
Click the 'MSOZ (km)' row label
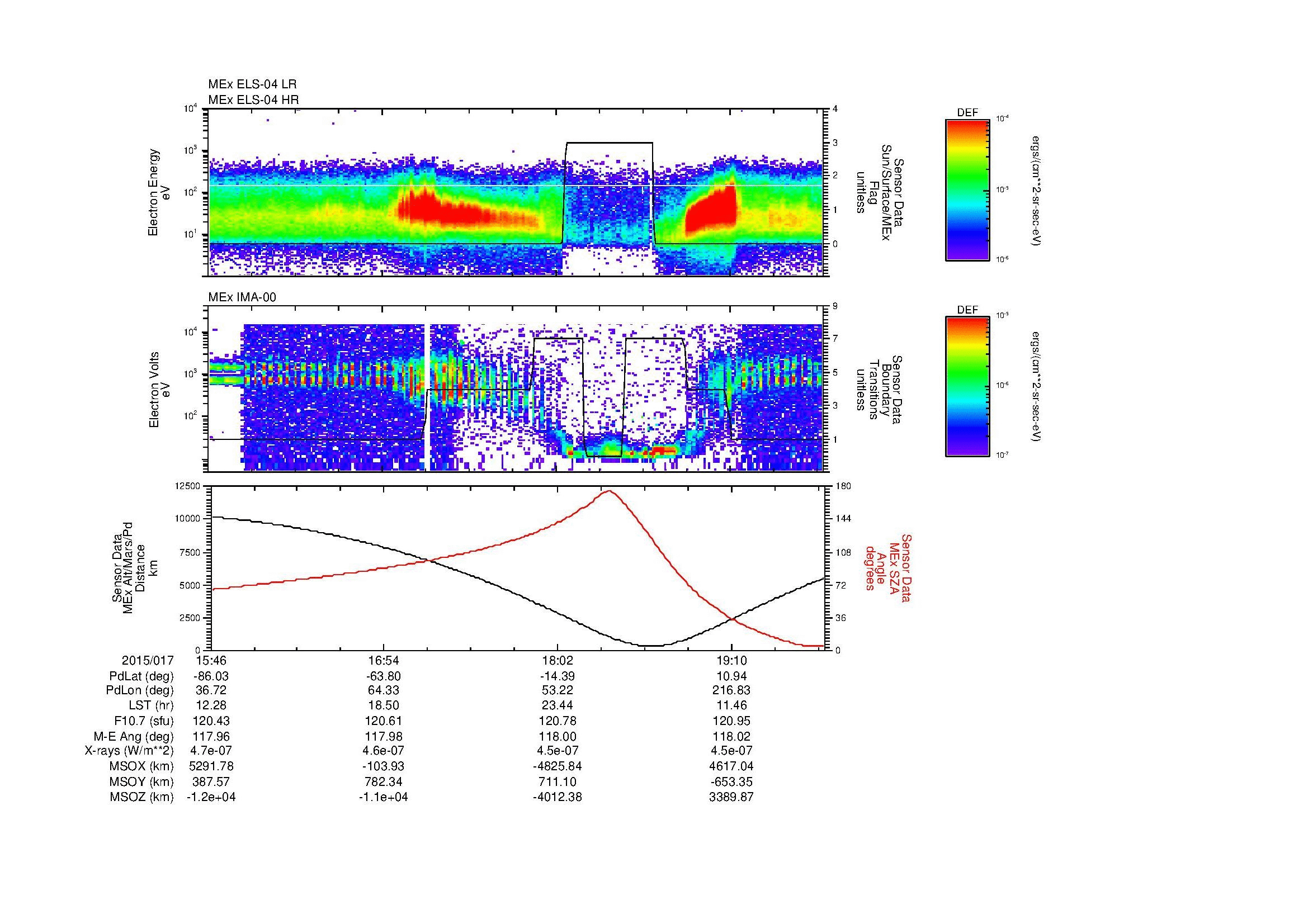[x=141, y=797]
